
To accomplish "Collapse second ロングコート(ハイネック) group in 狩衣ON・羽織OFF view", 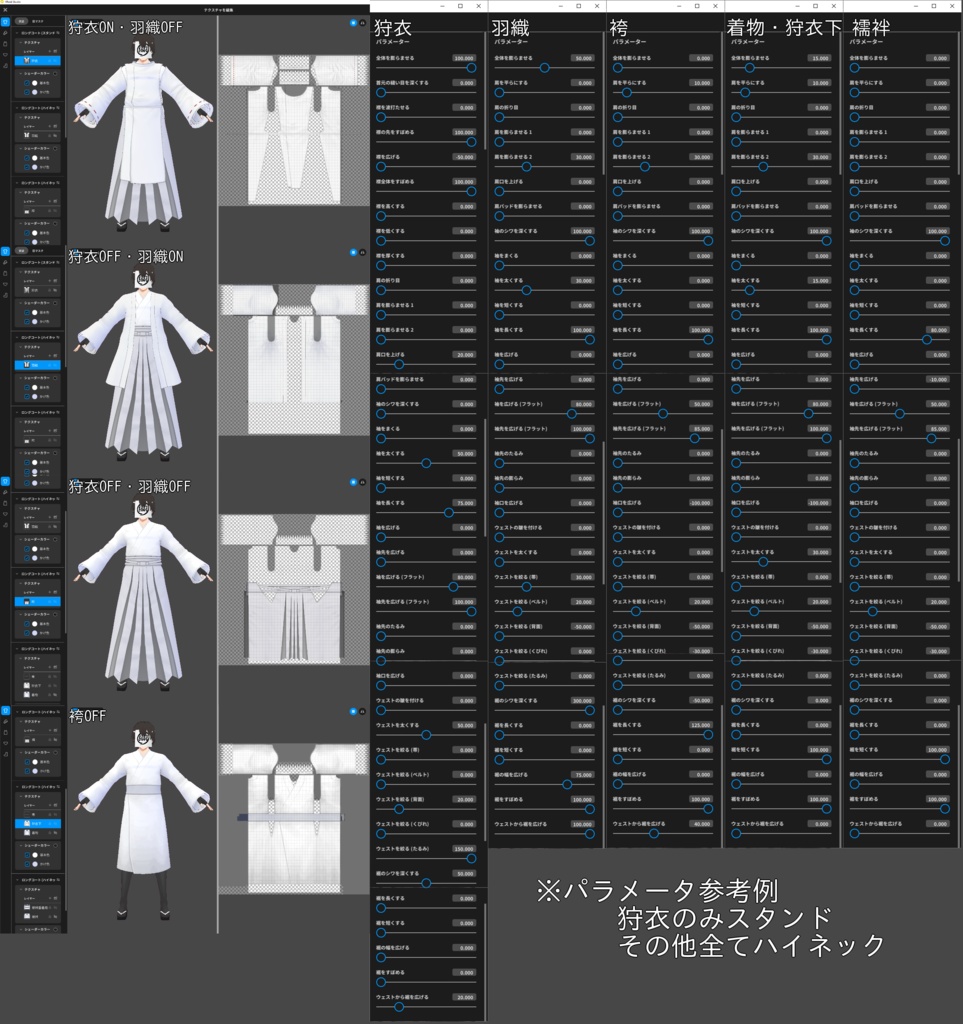I will pos(16,183).
